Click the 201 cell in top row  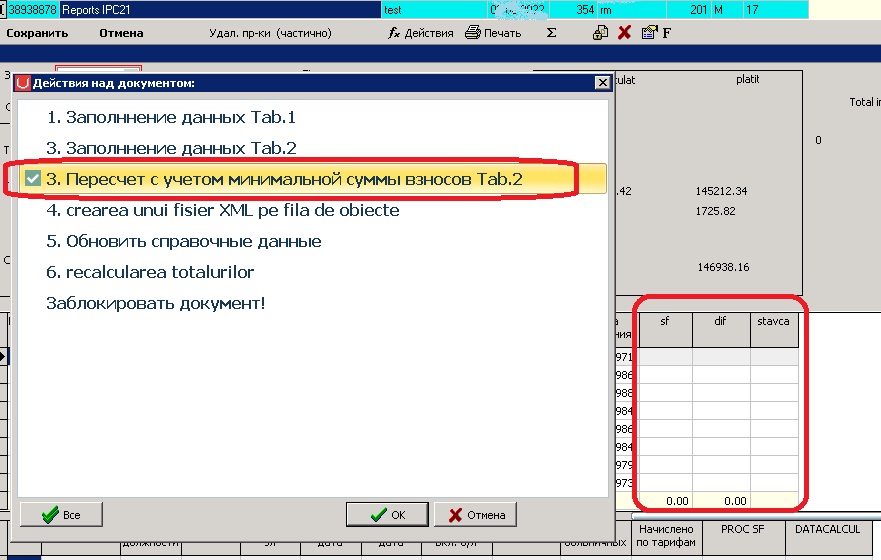689,10
